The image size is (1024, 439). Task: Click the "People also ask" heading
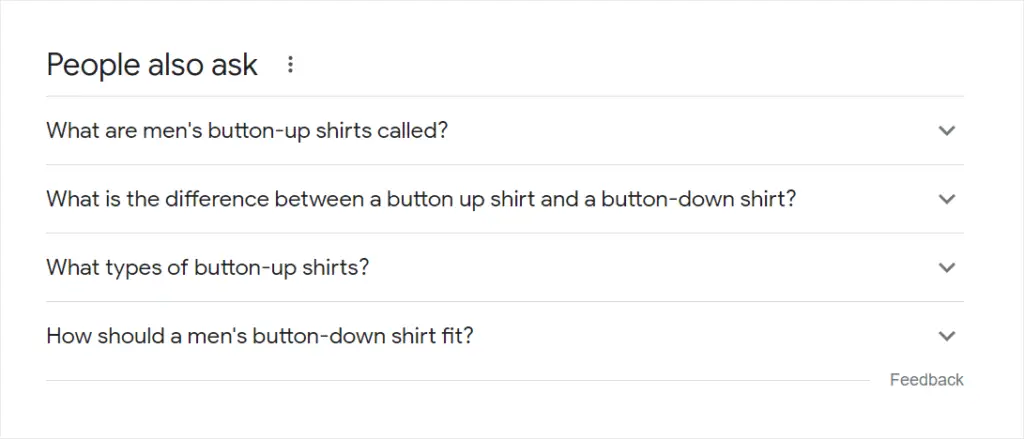coord(152,65)
